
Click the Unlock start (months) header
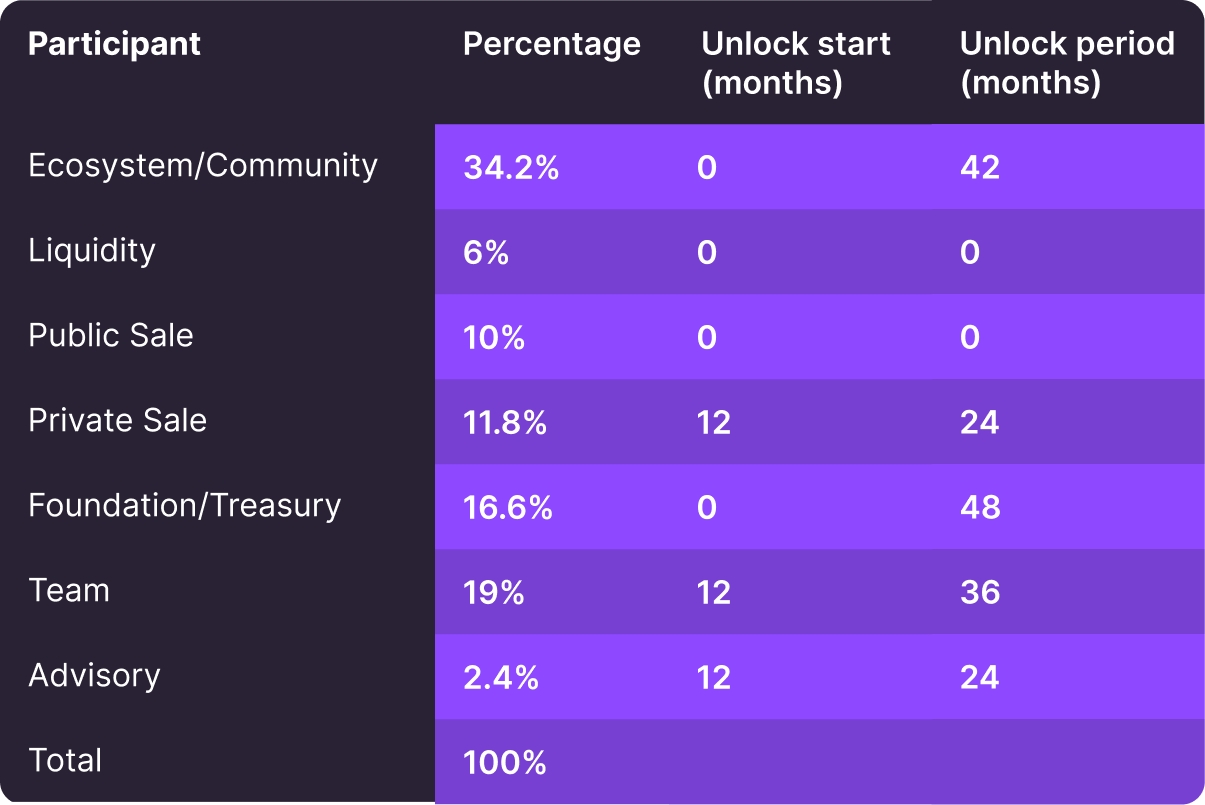pyautogui.click(x=795, y=62)
